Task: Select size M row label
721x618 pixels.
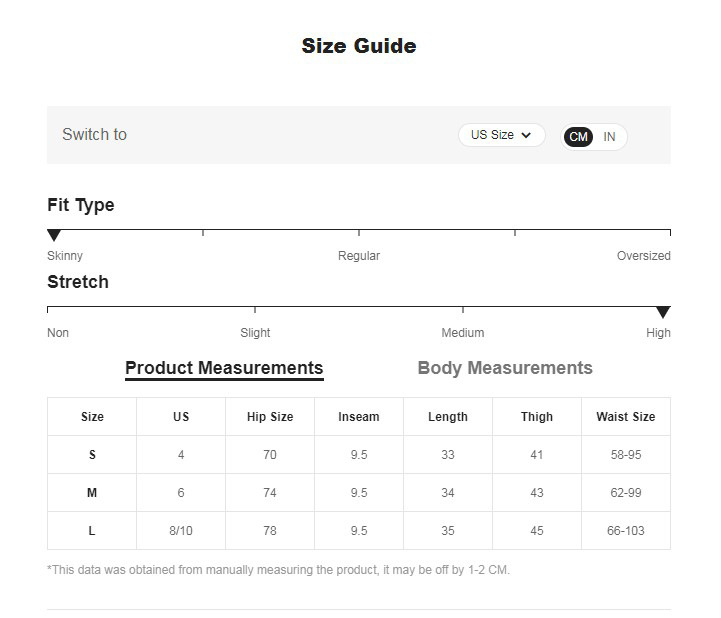Action: [92, 493]
